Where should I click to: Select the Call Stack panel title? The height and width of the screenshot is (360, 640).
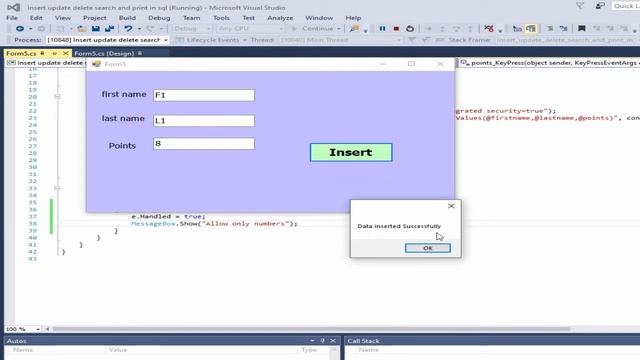pos(363,341)
